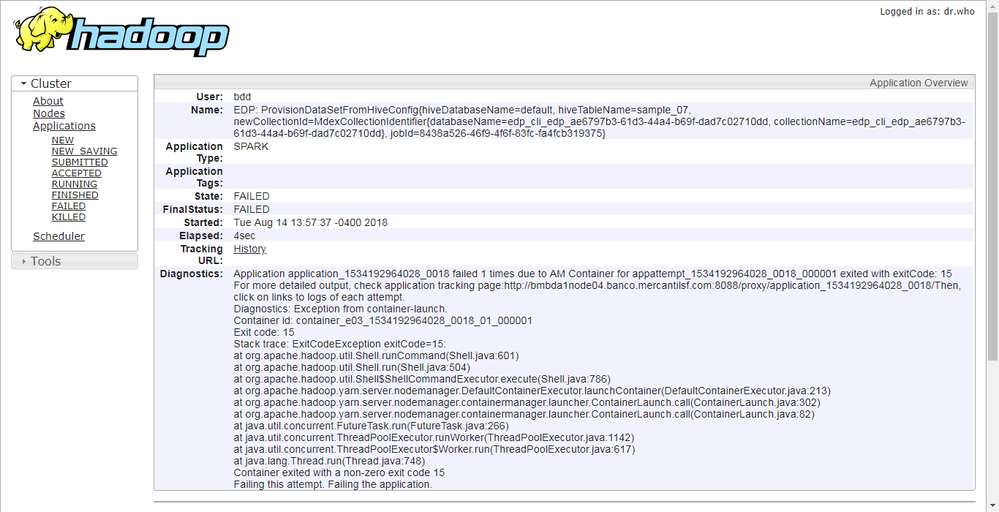Click the State value FAILED
Image resolution: width=999 pixels, height=512 pixels.
coord(252,196)
